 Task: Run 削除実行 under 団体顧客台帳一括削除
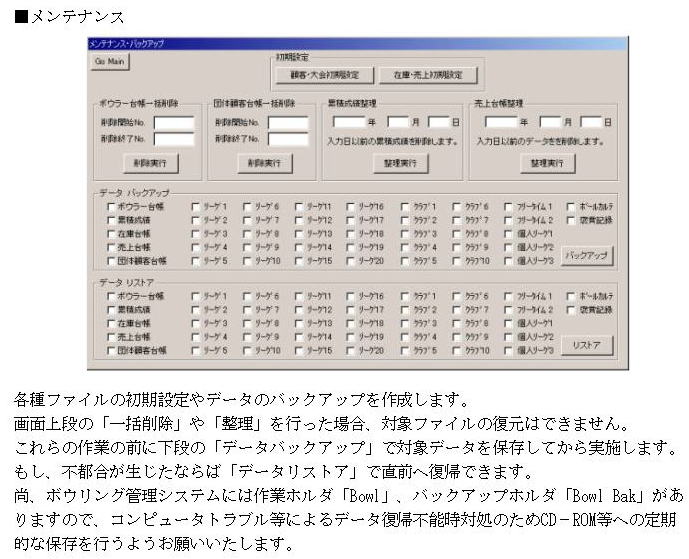pyautogui.click(x=265, y=163)
